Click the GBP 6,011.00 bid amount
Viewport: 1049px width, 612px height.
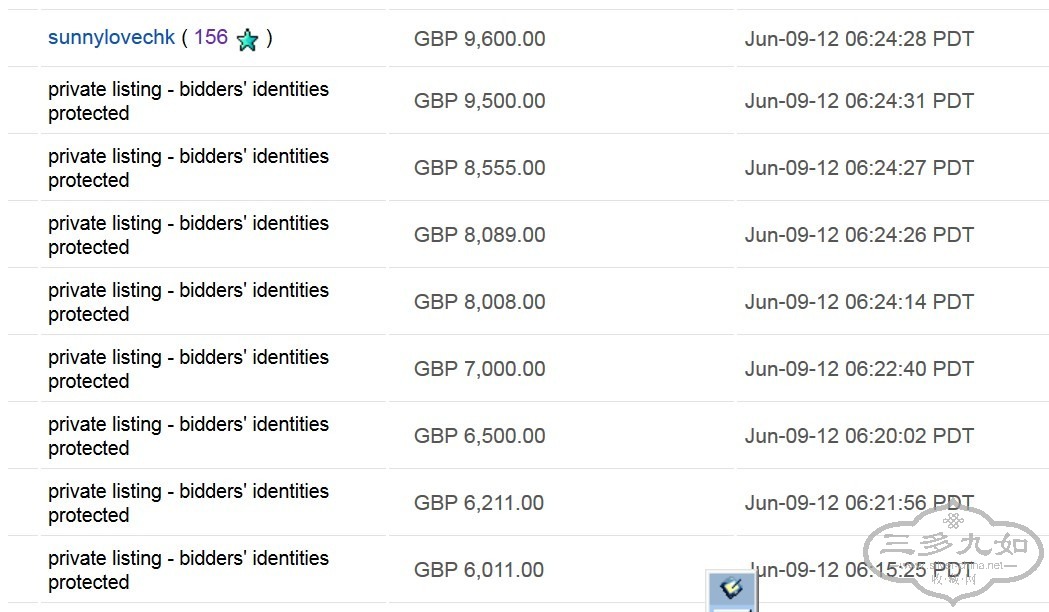tap(479, 570)
